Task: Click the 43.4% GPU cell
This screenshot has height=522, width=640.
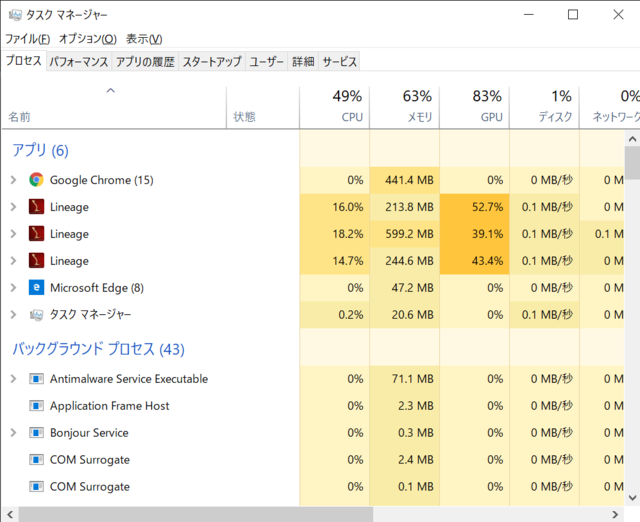Action: click(475, 261)
